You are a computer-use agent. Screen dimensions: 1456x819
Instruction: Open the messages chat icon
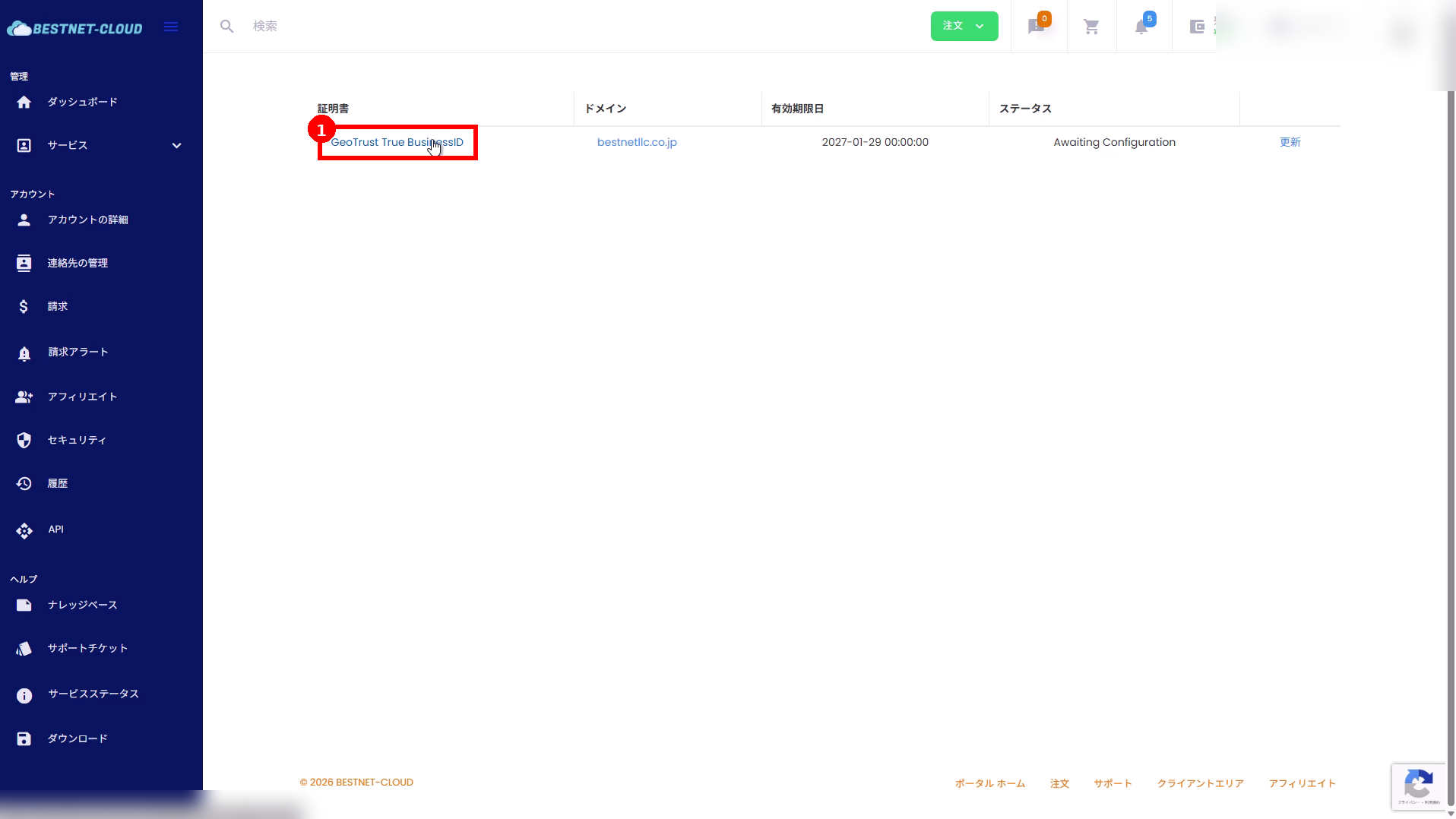(1036, 27)
